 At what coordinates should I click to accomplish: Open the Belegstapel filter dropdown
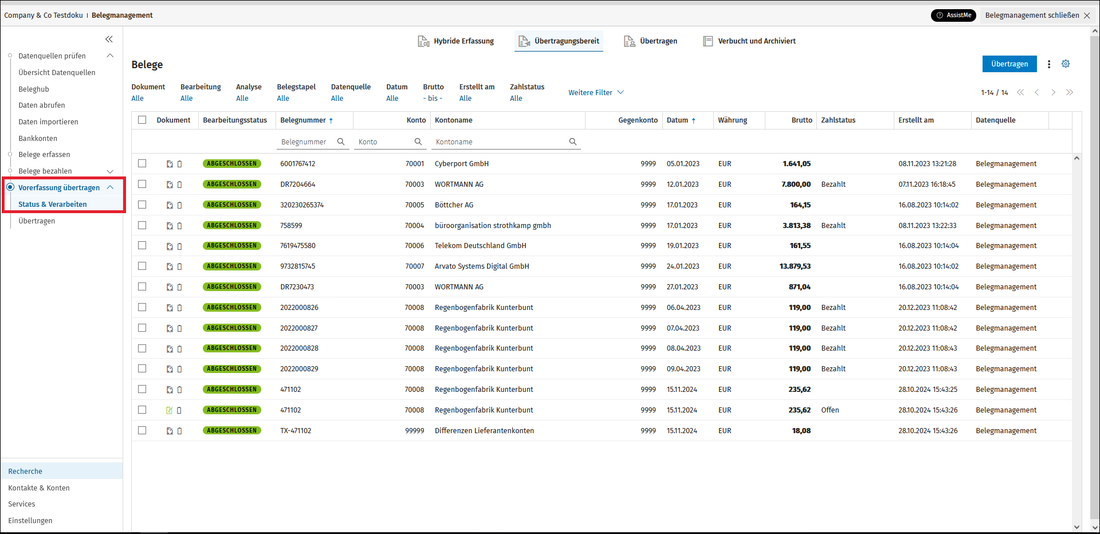point(283,98)
